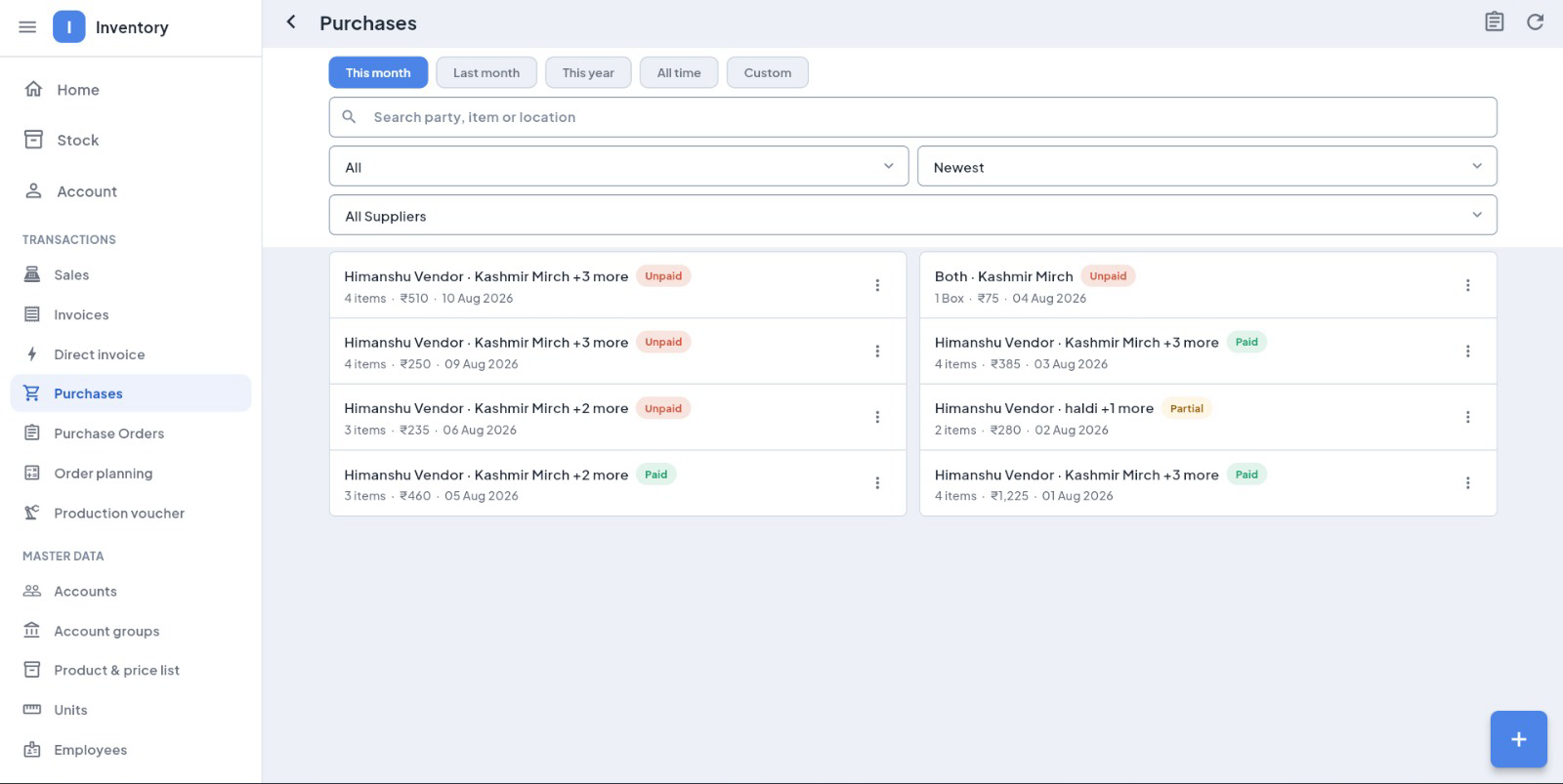Open options for ₹510 purchase on 10 Aug
Viewport: 1563px width, 784px height.
[877, 285]
